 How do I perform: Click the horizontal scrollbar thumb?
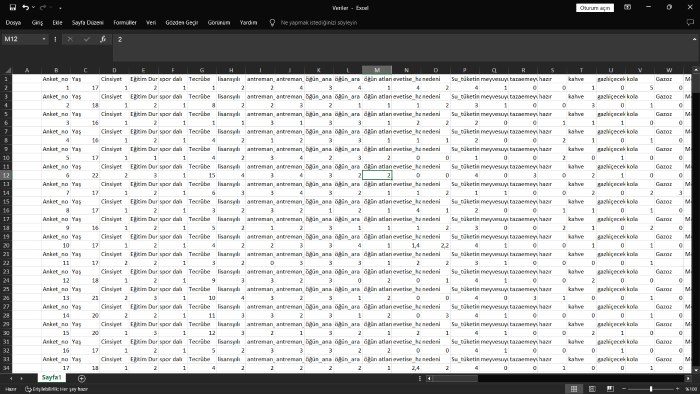[x=455, y=378]
